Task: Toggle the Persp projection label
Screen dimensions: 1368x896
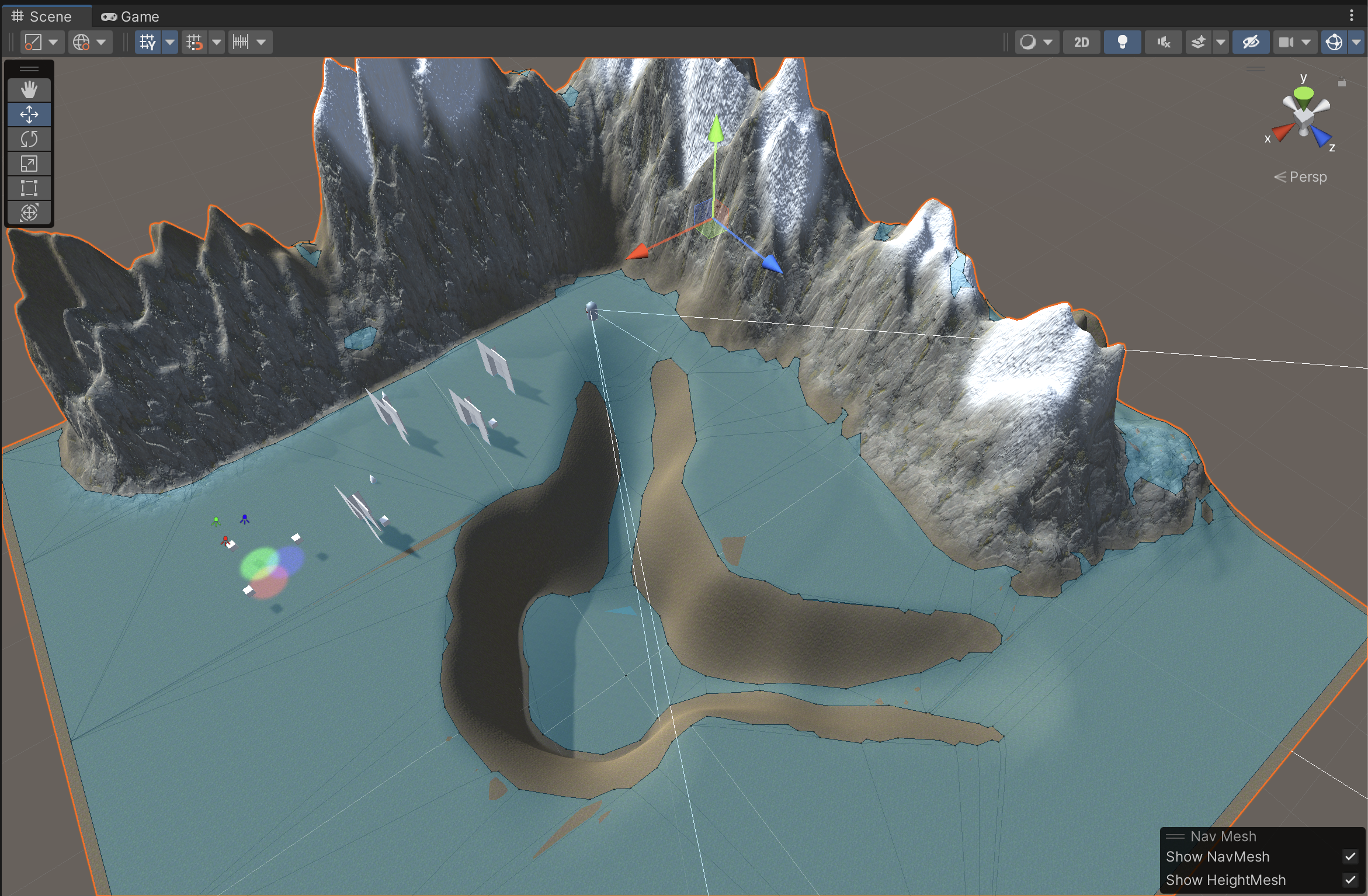Action: tap(1301, 176)
